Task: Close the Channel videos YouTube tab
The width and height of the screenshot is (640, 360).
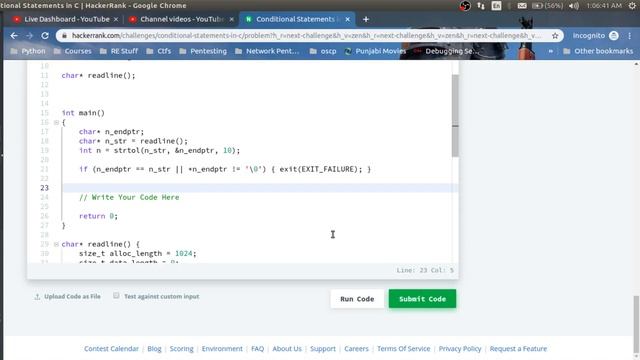Action: 231,19
